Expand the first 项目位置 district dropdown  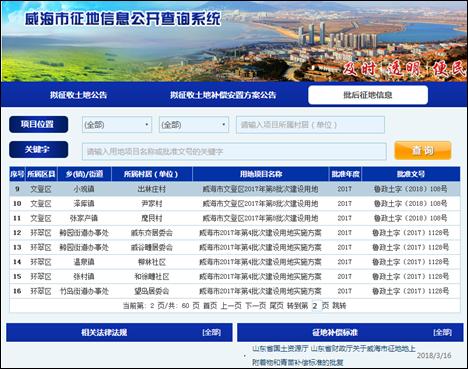point(117,125)
